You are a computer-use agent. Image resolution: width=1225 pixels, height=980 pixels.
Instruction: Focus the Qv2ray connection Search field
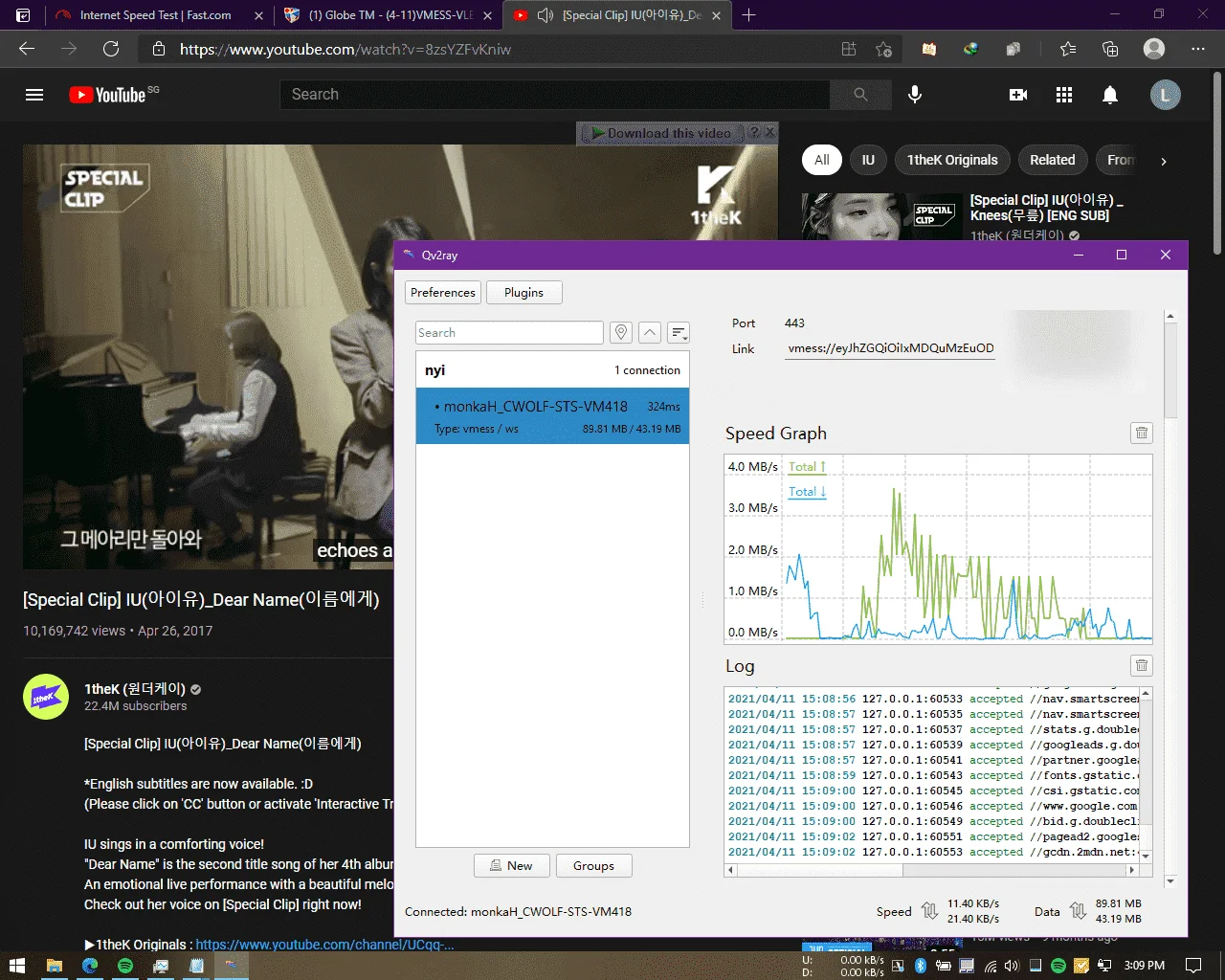(x=509, y=332)
